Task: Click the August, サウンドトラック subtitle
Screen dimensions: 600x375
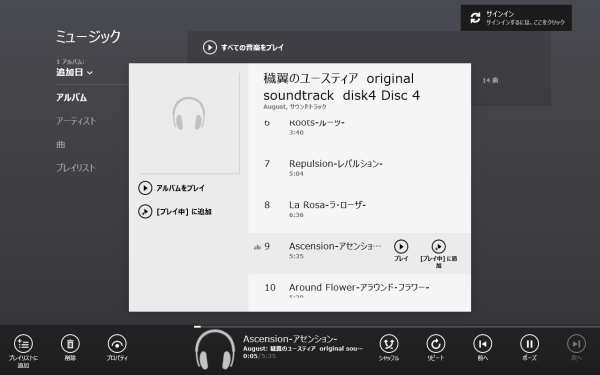Action: (x=295, y=107)
